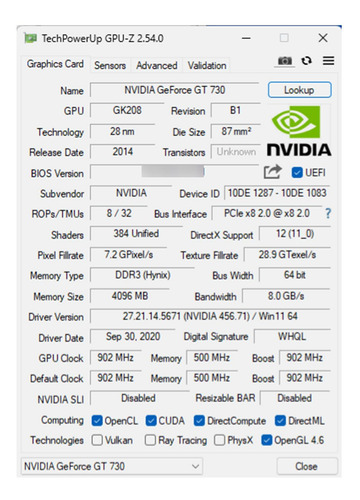This screenshot has width=360, height=500.
Task: Click the NVIDIA logo image
Action: (299, 131)
